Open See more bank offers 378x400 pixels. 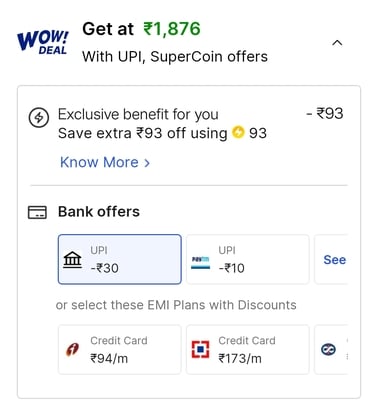pyautogui.click(x=334, y=260)
